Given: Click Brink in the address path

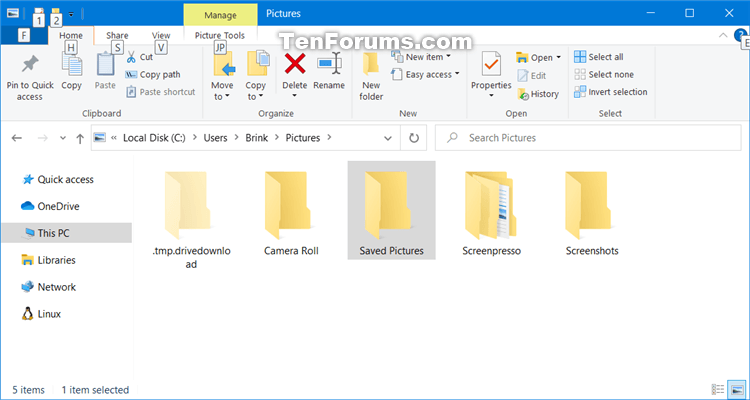Looking at the screenshot, I should (257, 138).
